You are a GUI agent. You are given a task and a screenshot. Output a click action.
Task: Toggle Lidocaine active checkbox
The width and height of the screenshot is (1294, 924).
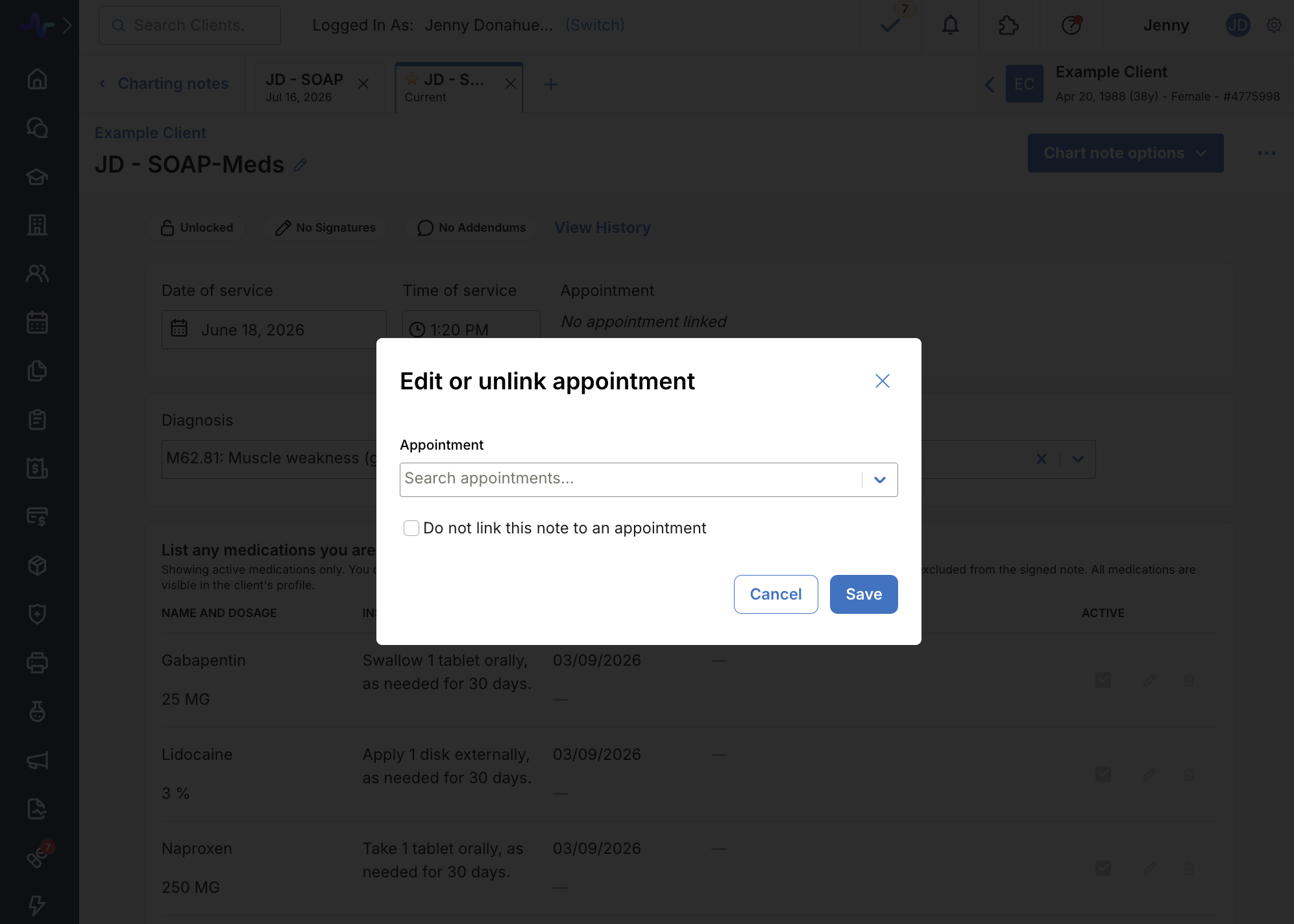(1103, 774)
